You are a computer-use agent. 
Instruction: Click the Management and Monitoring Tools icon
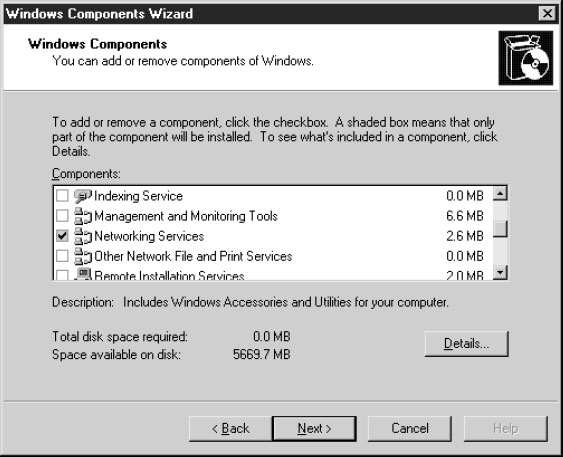83,216
